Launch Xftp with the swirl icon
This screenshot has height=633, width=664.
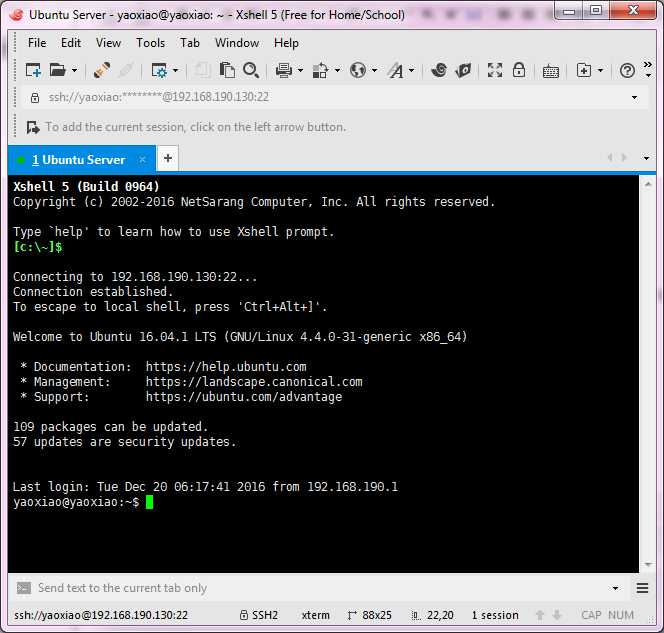(x=439, y=70)
